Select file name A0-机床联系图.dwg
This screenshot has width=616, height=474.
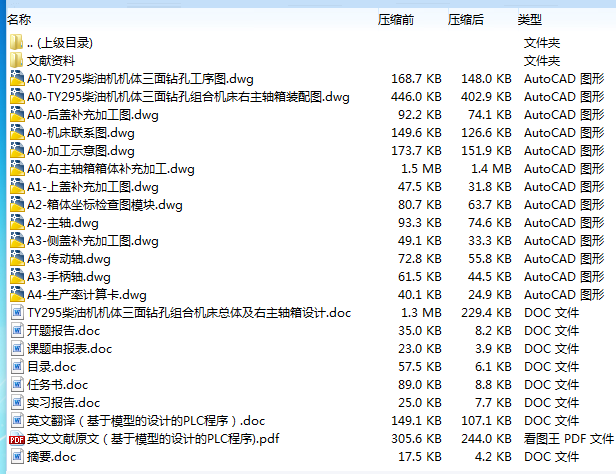81,133
